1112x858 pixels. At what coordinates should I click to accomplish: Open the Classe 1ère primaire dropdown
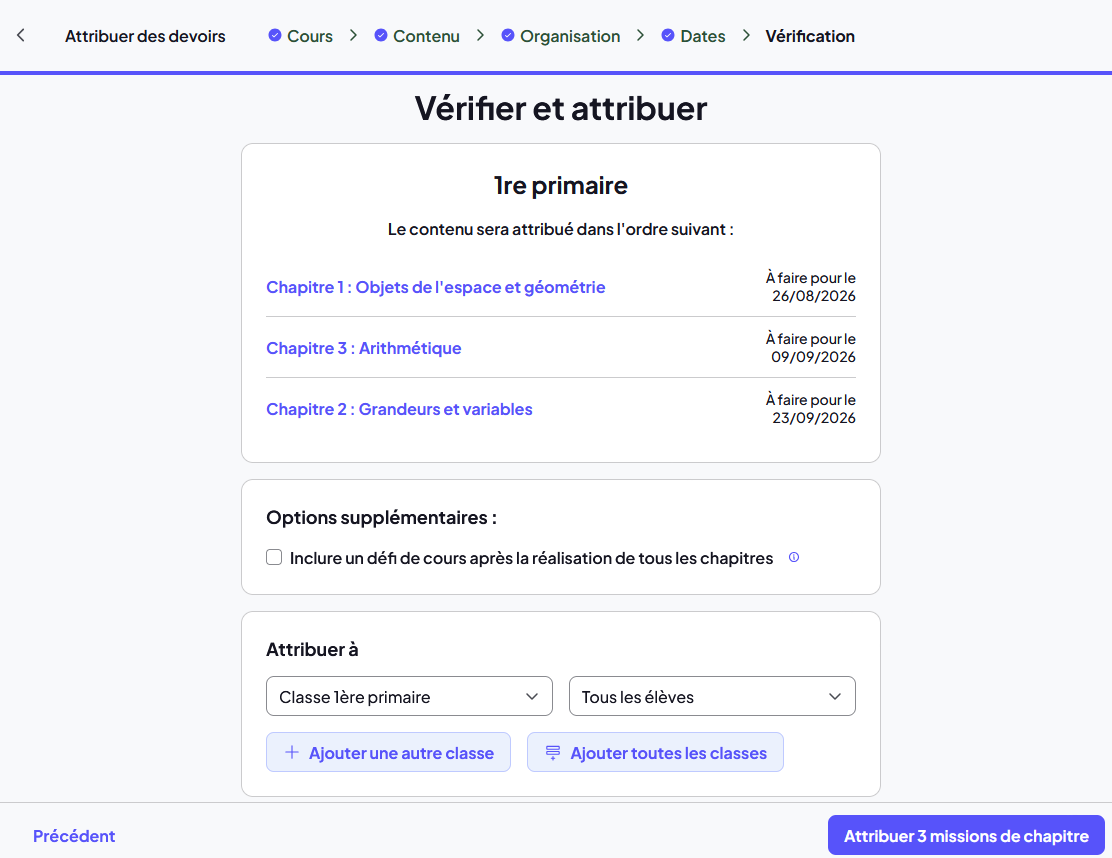(x=409, y=696)
